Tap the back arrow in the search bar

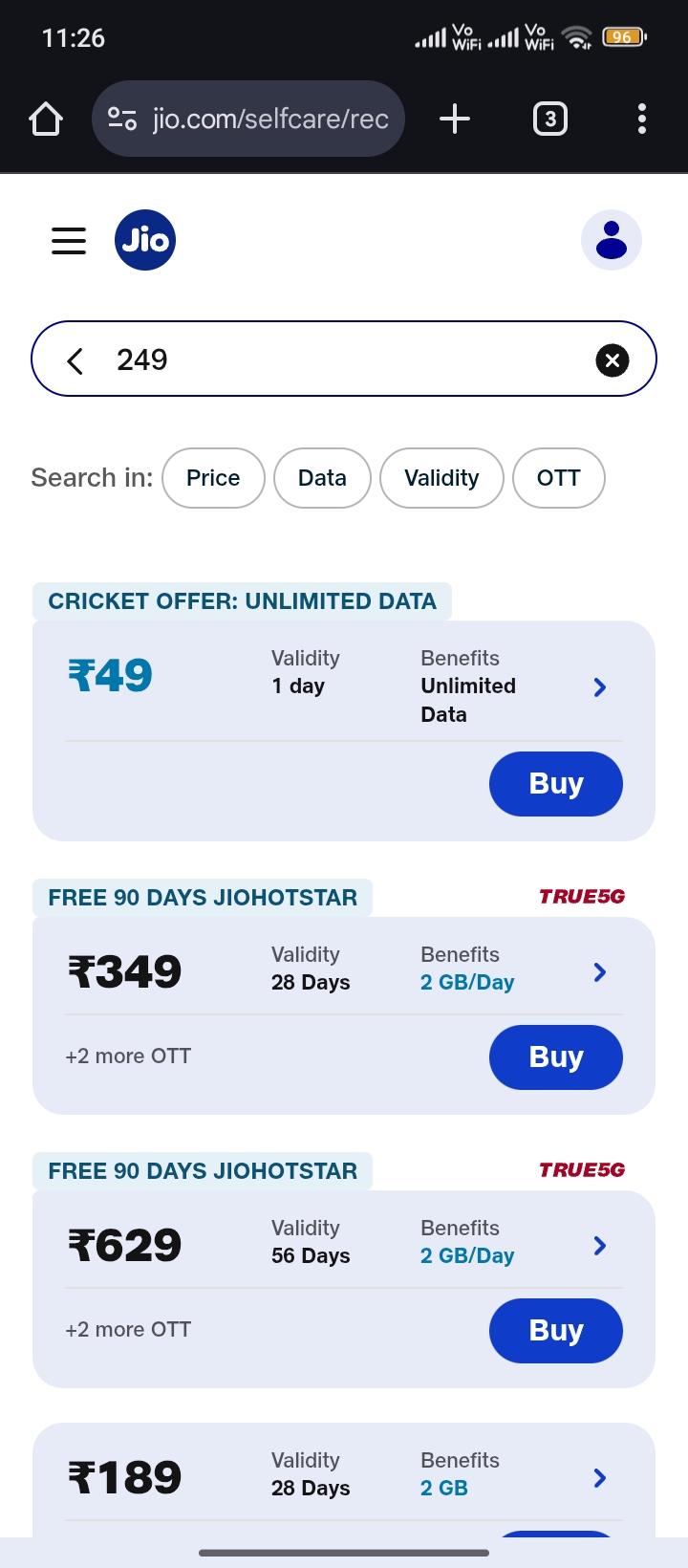coord(75,360)
